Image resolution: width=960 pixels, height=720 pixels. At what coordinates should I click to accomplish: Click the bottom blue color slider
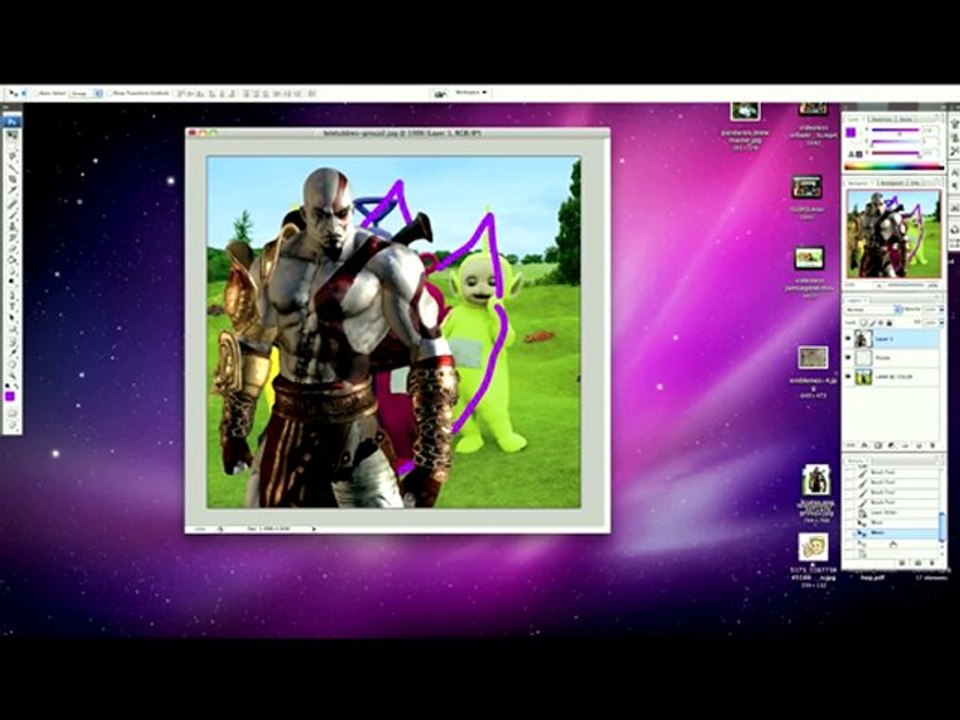coord(895,153)
